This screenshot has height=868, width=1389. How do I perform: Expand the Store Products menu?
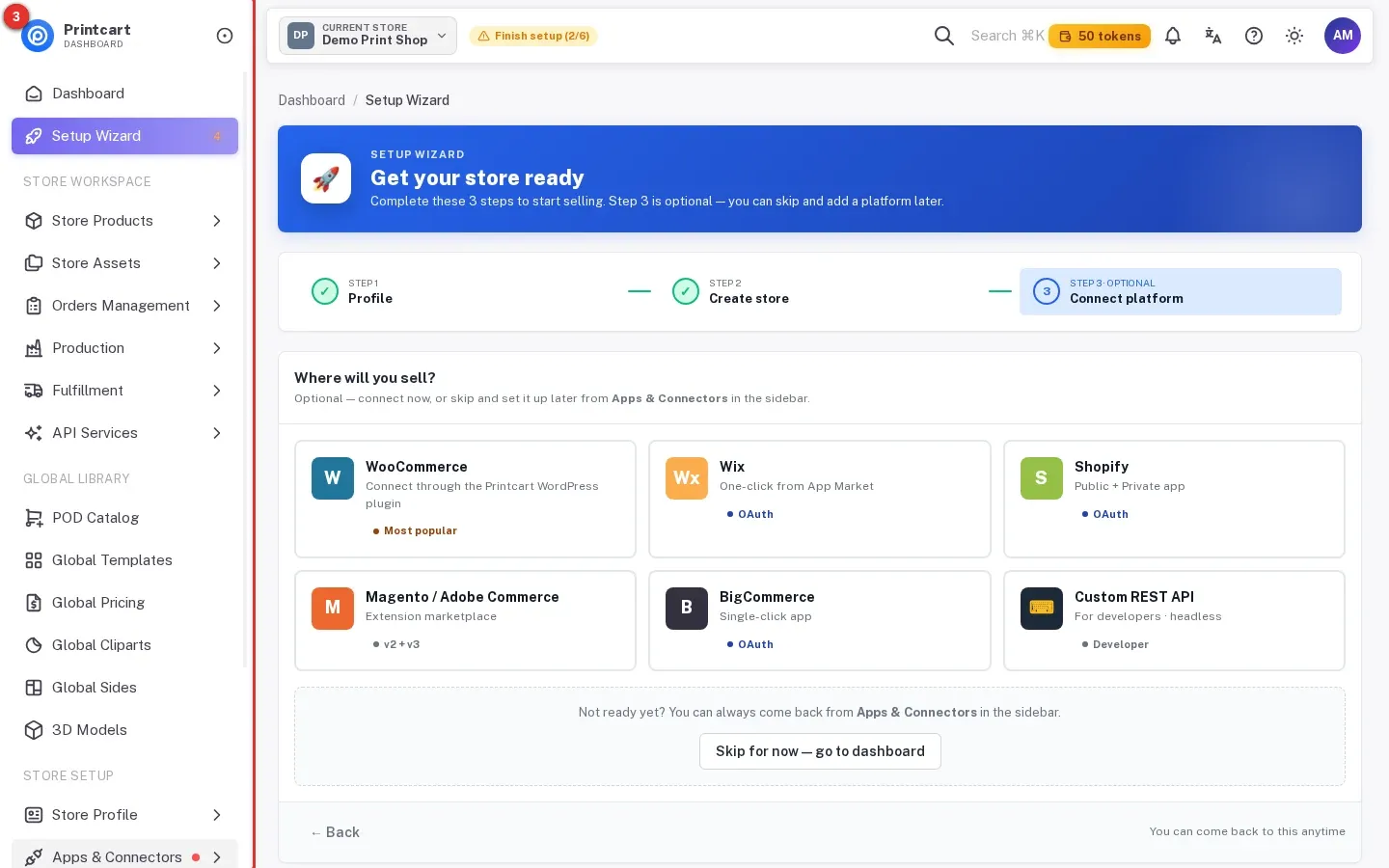pos(124,221)
